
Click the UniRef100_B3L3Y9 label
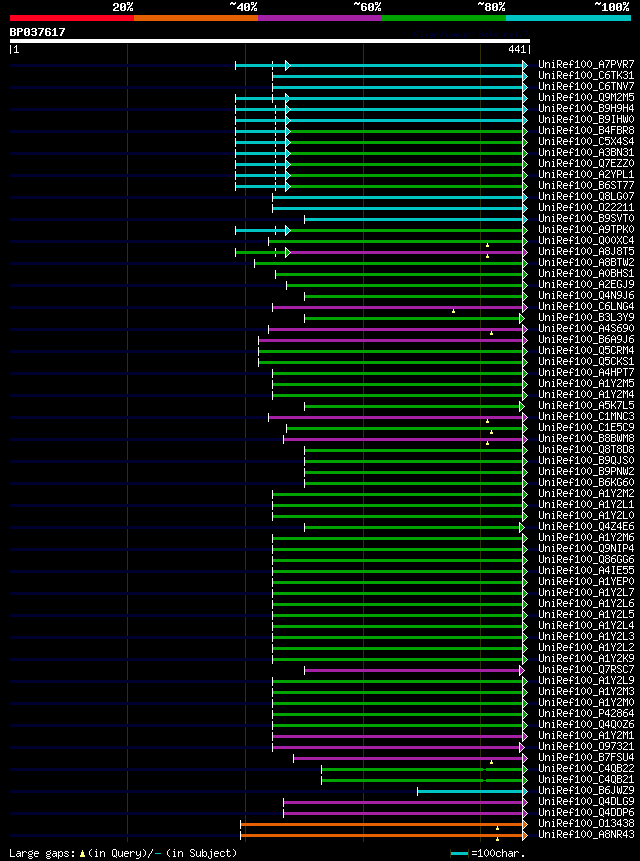586,317
